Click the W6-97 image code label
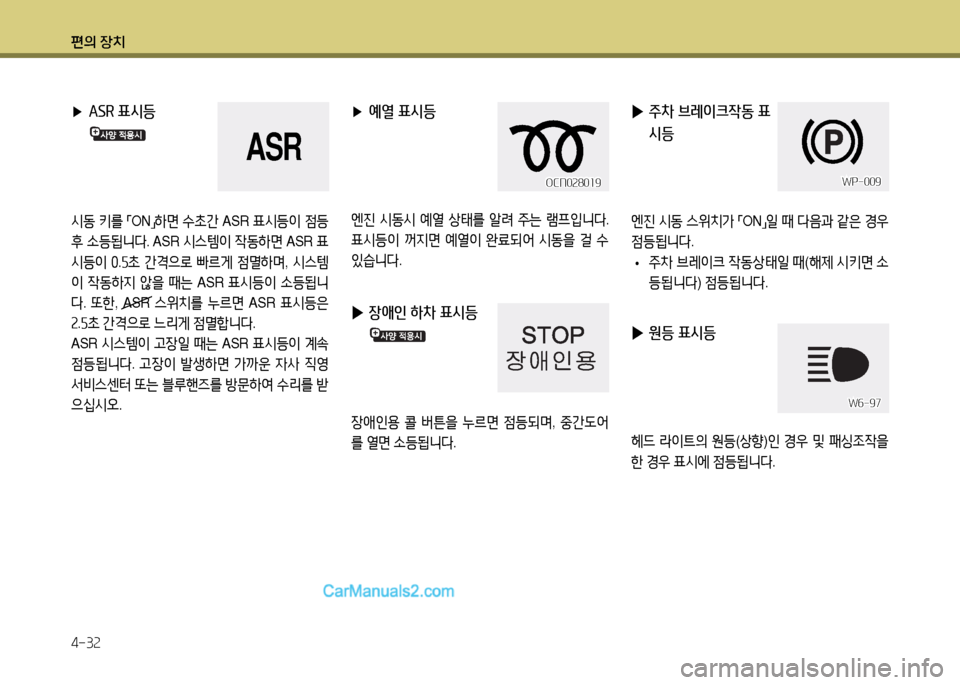This screenshot has height=685, width=960. pos(864,403)
